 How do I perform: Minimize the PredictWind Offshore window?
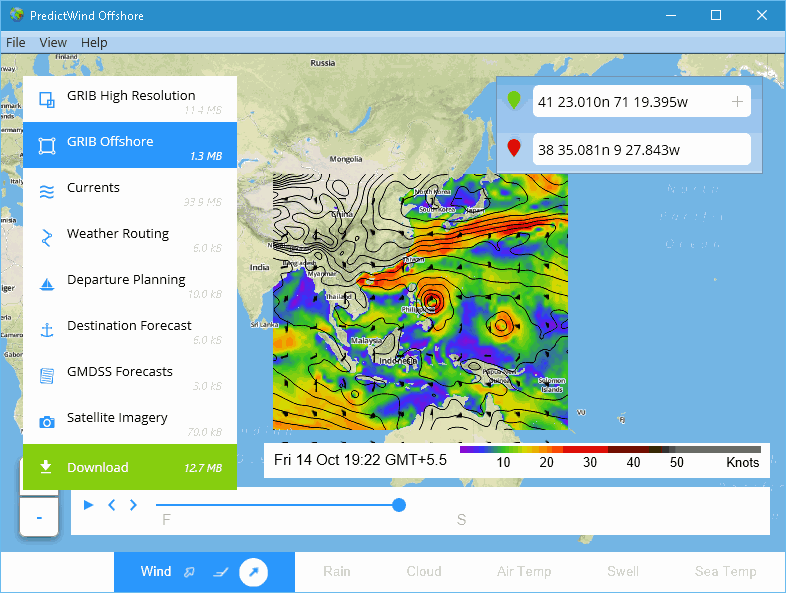pos(671,15)
